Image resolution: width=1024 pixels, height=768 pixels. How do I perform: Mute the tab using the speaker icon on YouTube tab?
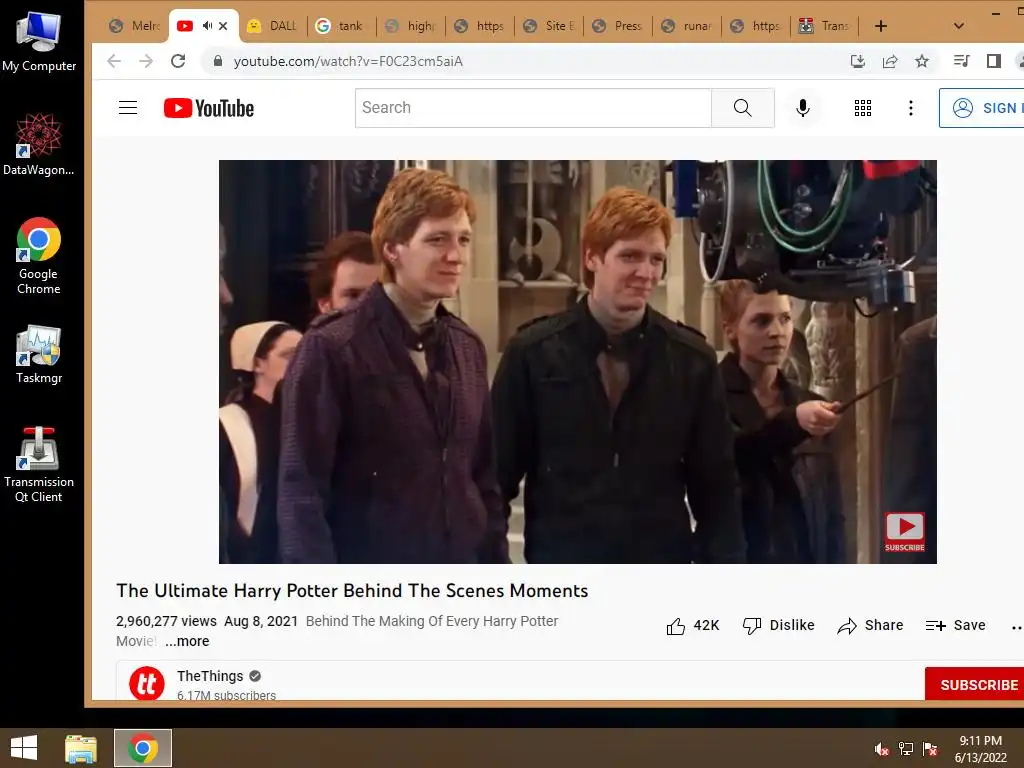207,25
